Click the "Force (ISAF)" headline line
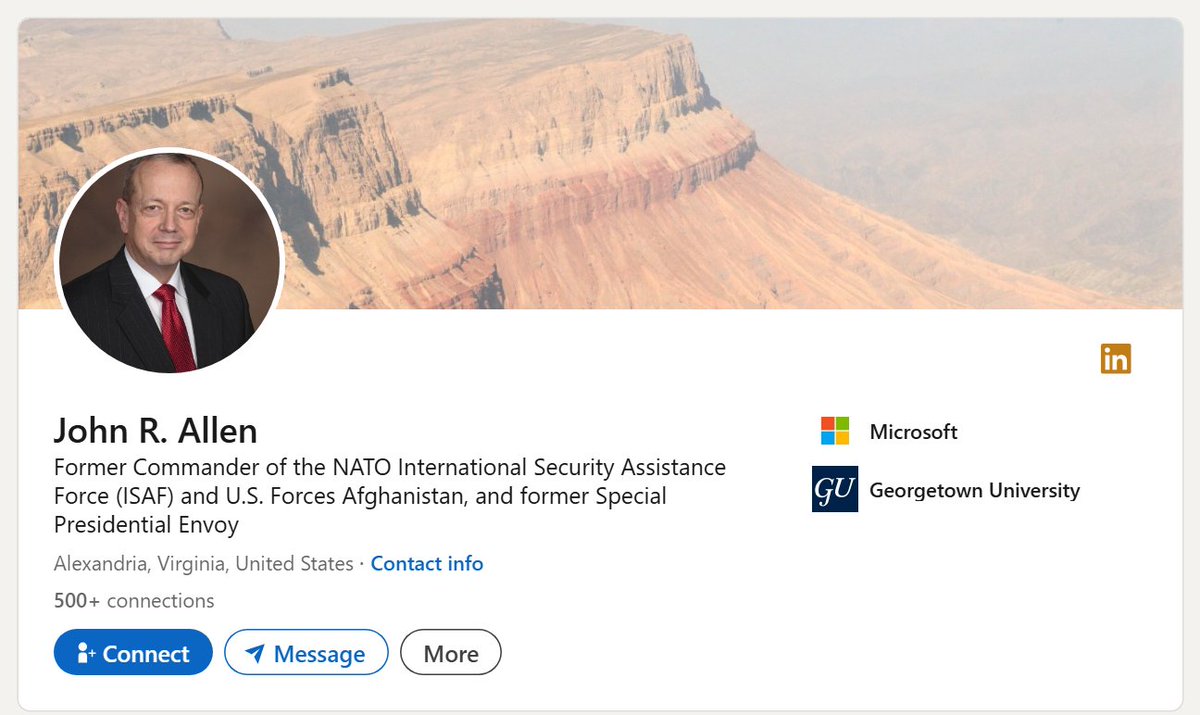The width and height of the screenshot is (1200, 715). coord(359,496)
